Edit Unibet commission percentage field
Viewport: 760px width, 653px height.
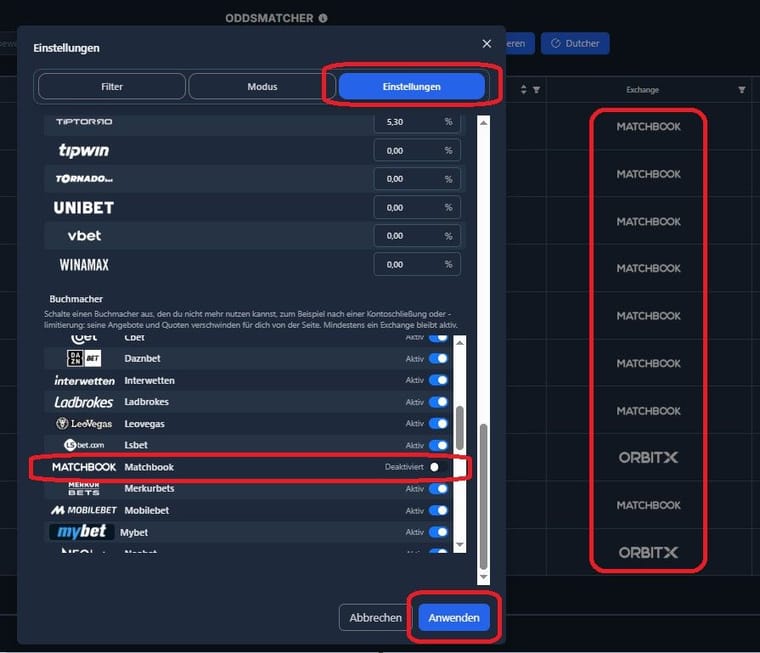(417, 207)
